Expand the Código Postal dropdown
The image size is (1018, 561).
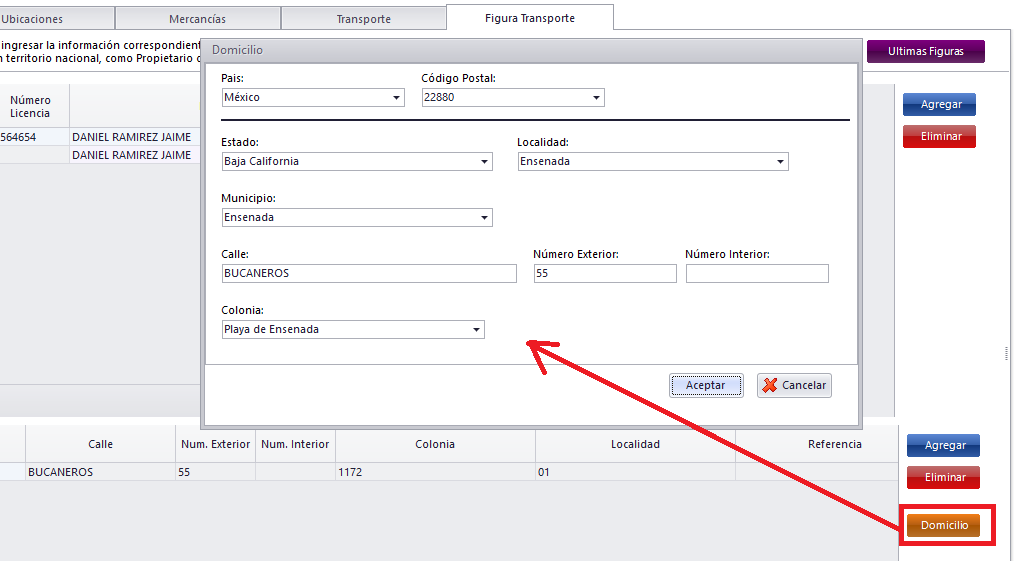[597, 98]
